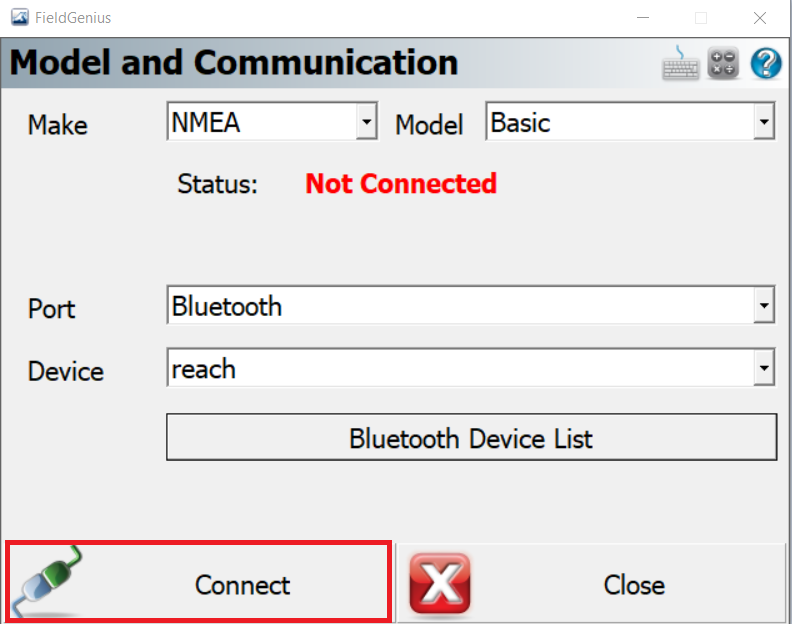Click the Connect button label

(242, 585)
